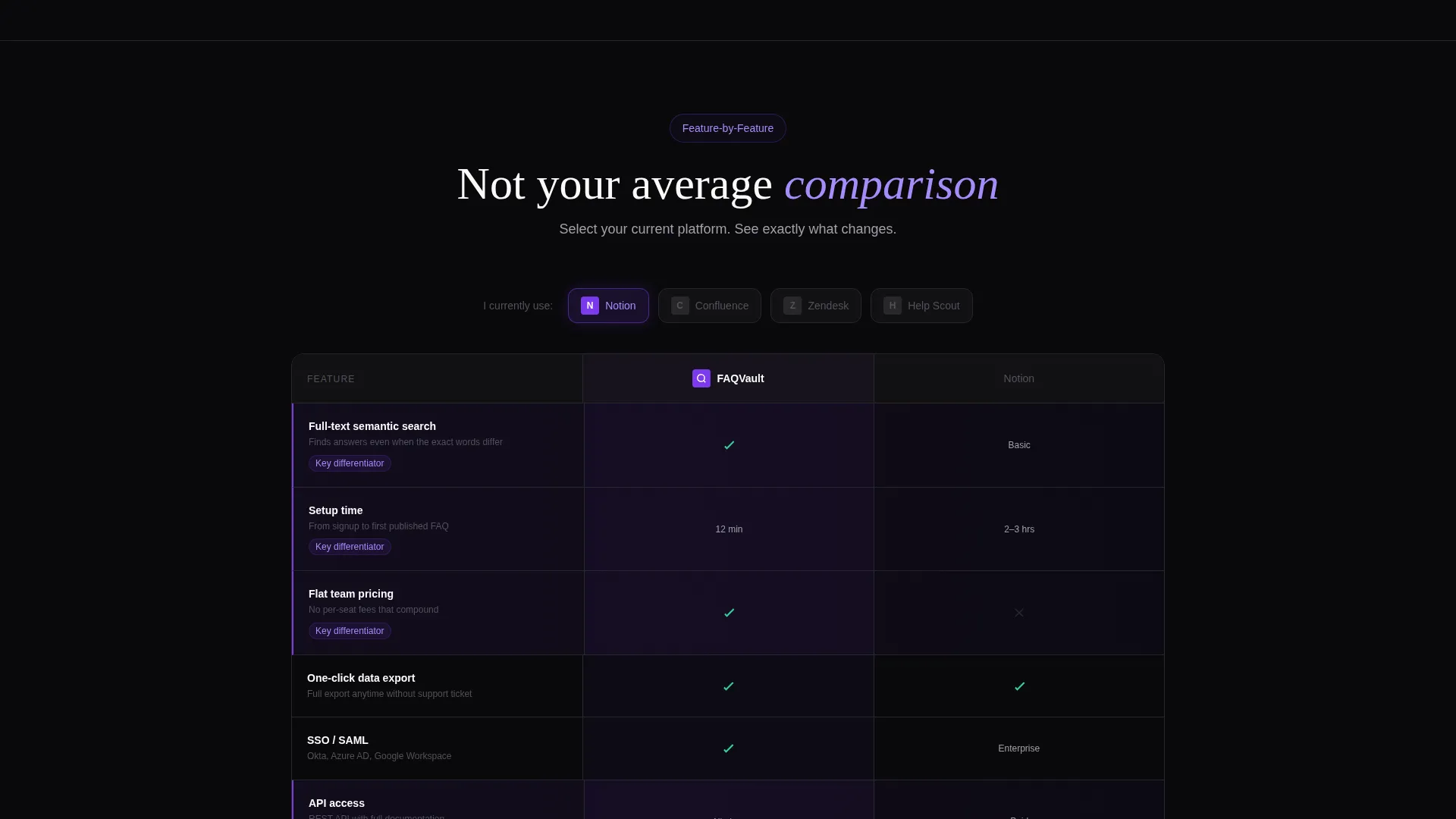Click the Notion column header
1456x819 pixels.
pos(1018,378)
